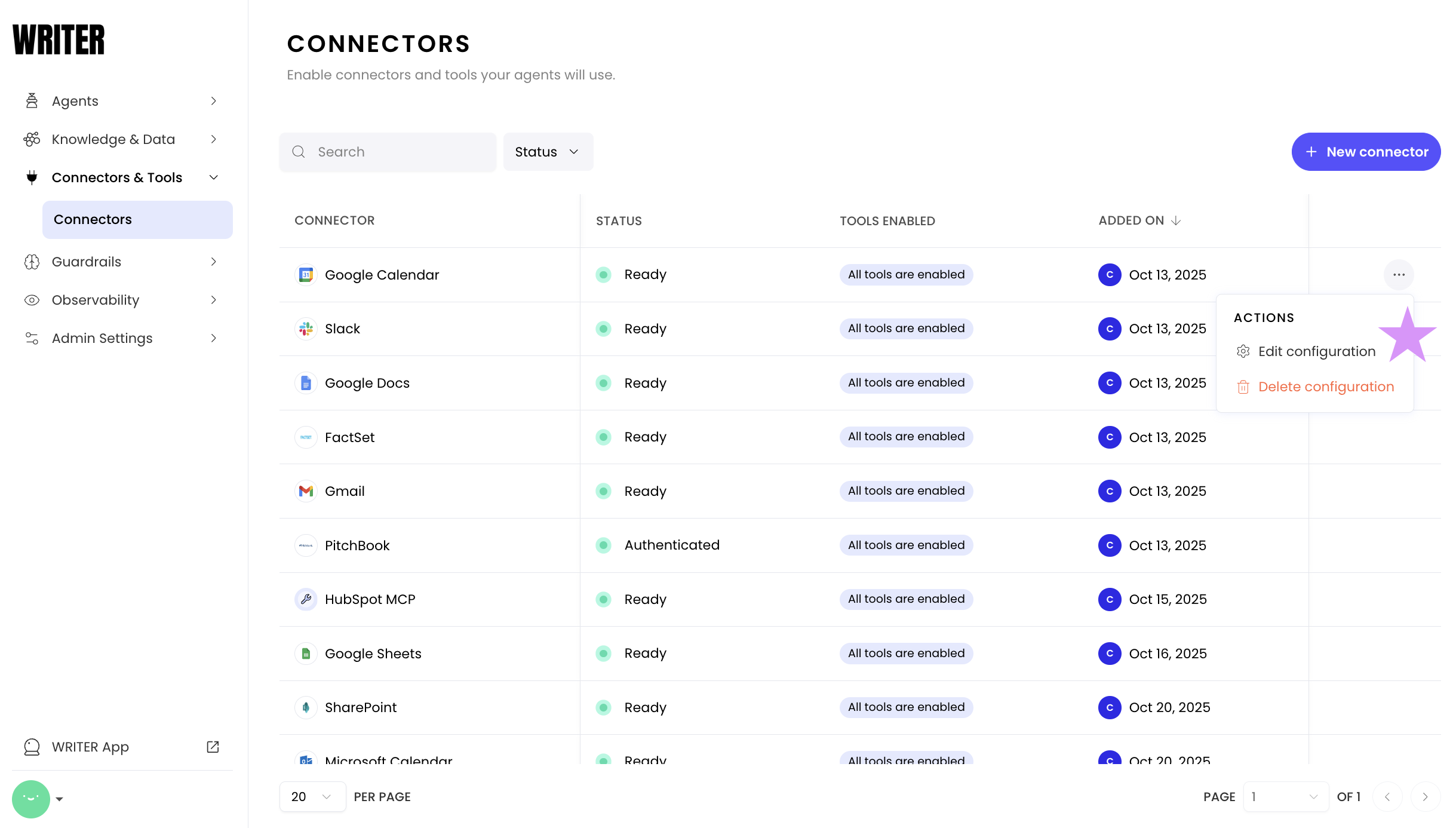
Task: Open the Status filter dropdown
Action: 548,152
